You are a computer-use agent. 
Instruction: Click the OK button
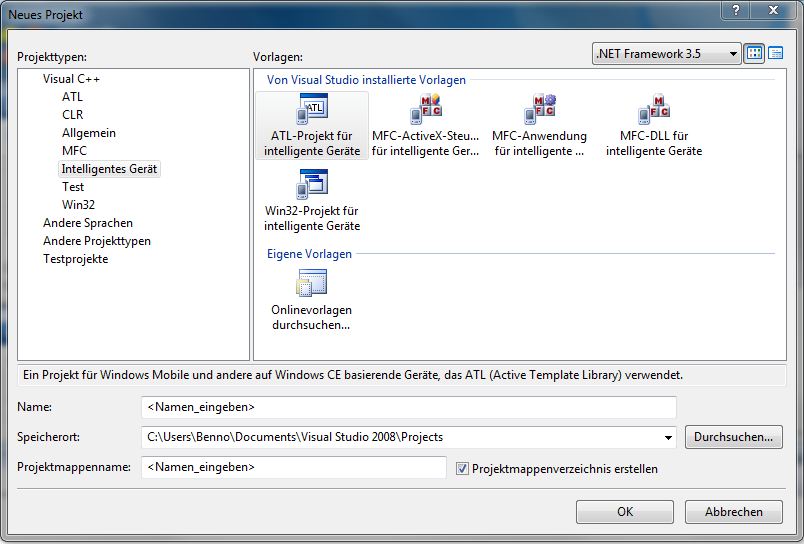(x=625, y=512)
